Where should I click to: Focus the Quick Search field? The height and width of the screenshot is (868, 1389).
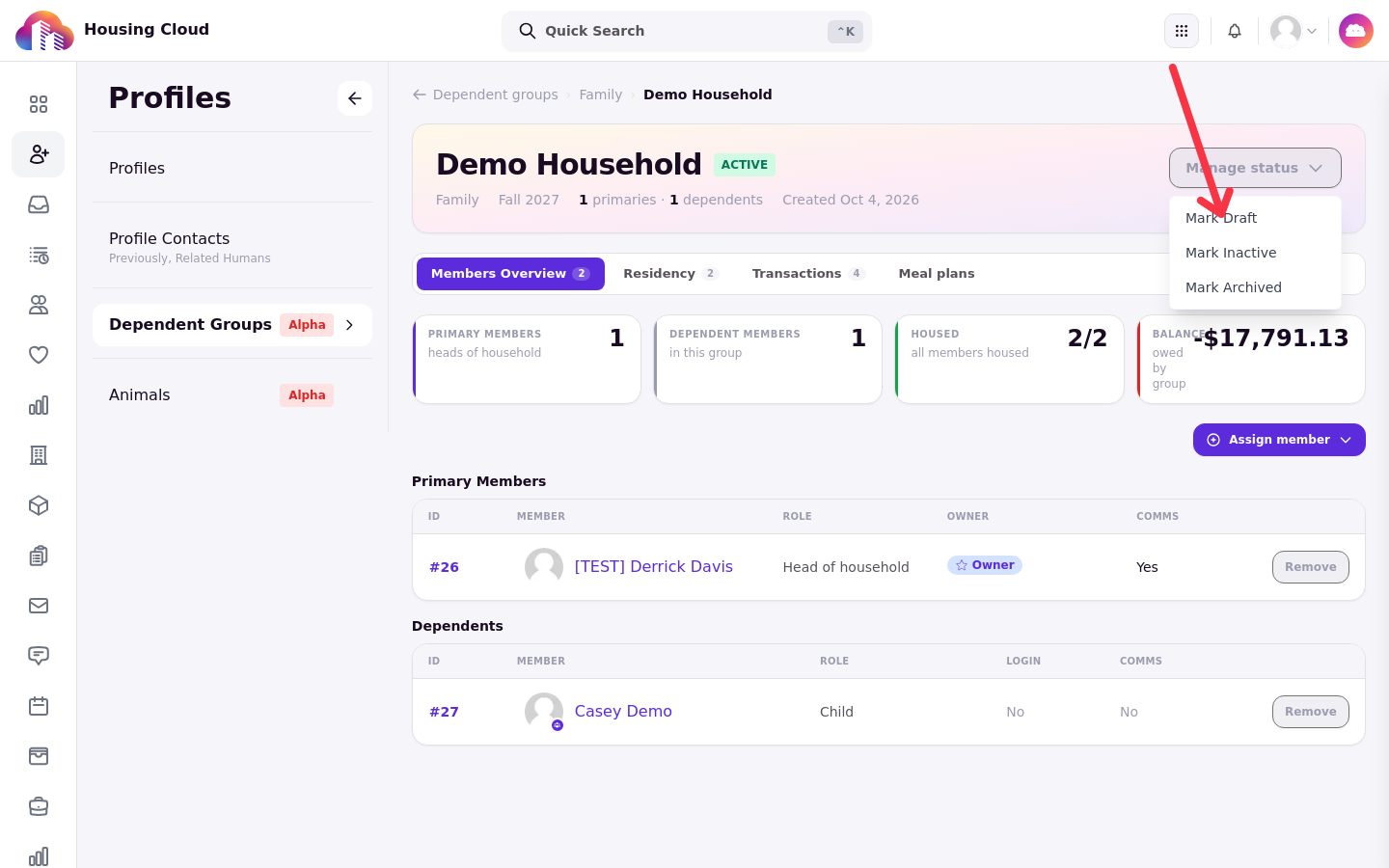click(x=687, y=31)
